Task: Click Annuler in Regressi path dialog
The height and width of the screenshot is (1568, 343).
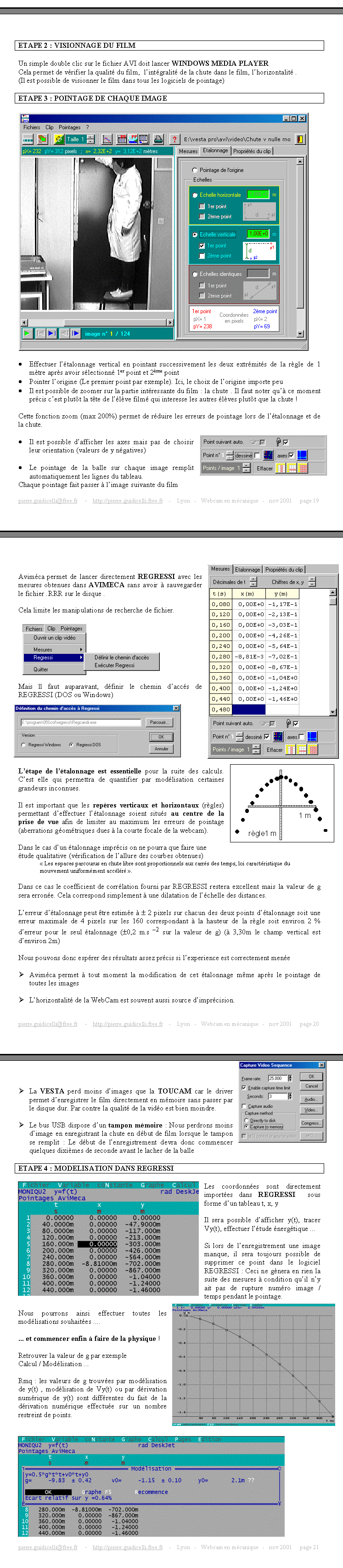Action: coord(161,749)
